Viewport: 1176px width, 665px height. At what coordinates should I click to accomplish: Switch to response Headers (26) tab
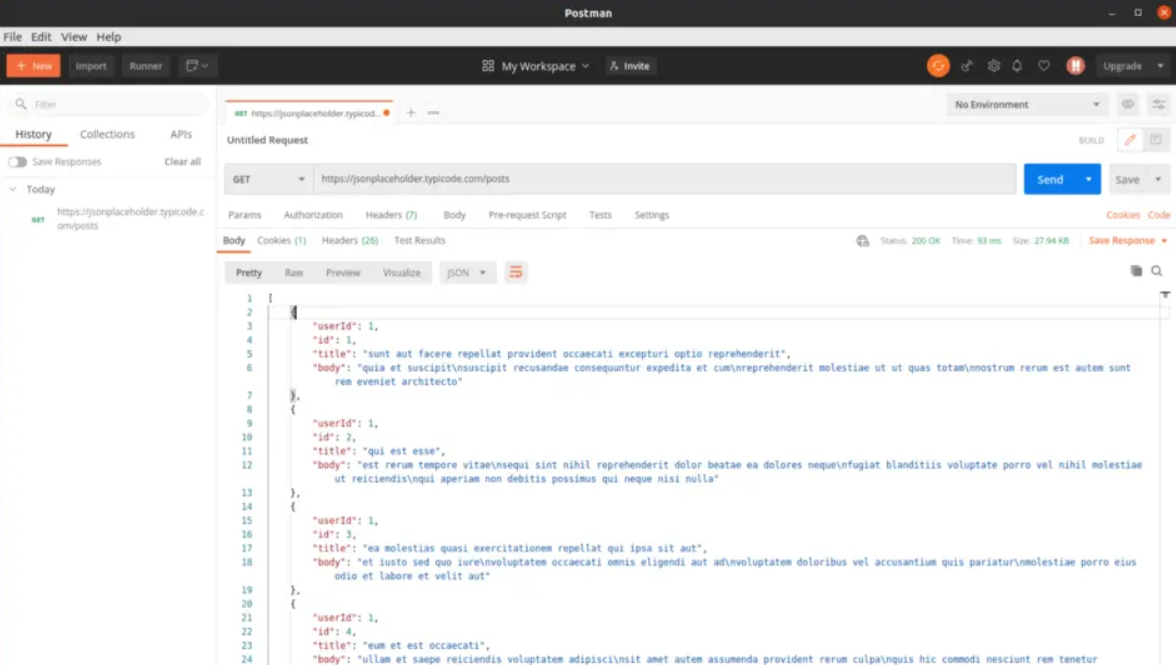click(350, 241)
